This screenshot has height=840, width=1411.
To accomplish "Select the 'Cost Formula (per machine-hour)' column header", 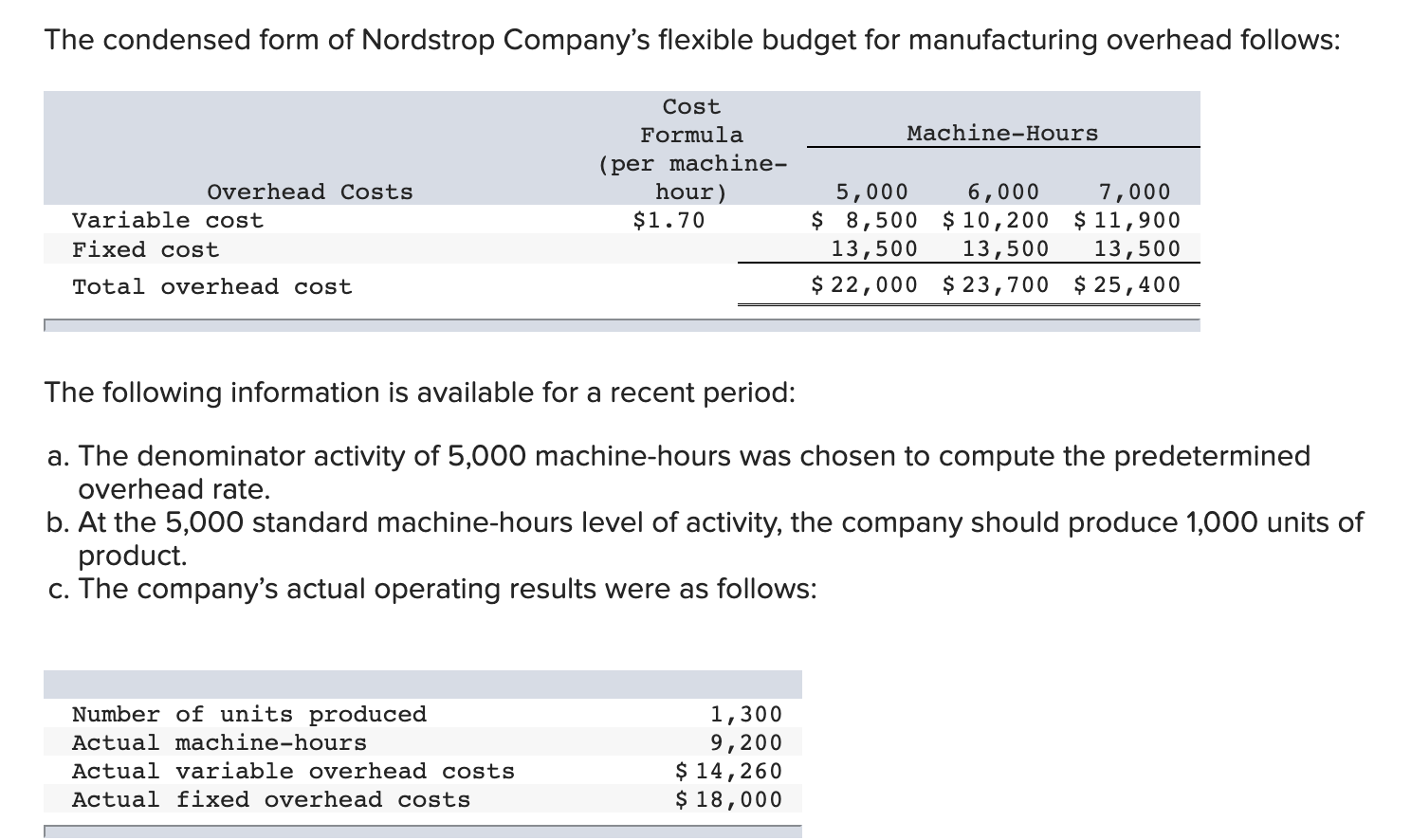I will coord(692,149).
